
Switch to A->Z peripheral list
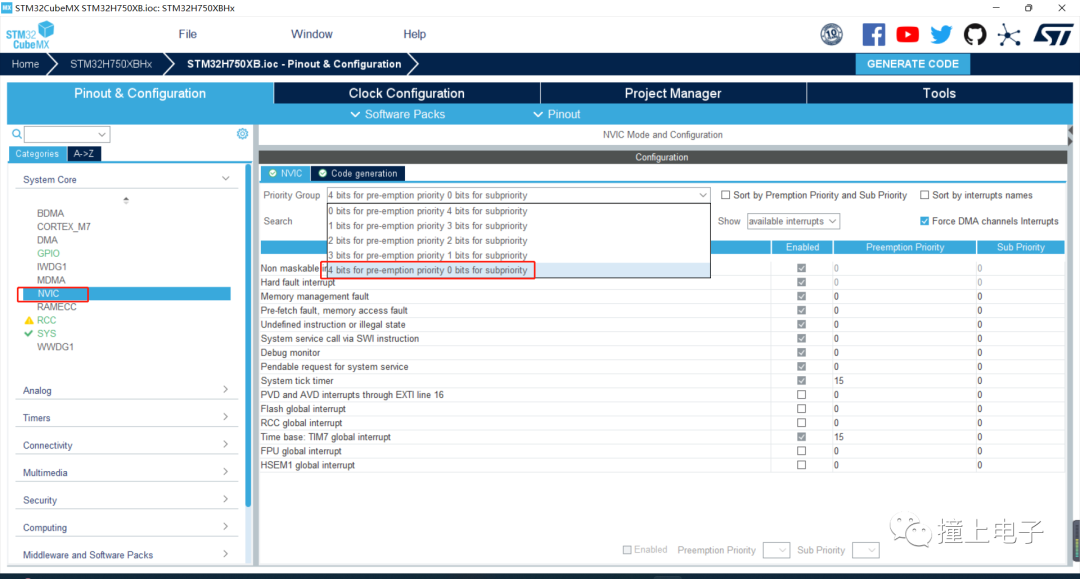click(x=84, y=154)
